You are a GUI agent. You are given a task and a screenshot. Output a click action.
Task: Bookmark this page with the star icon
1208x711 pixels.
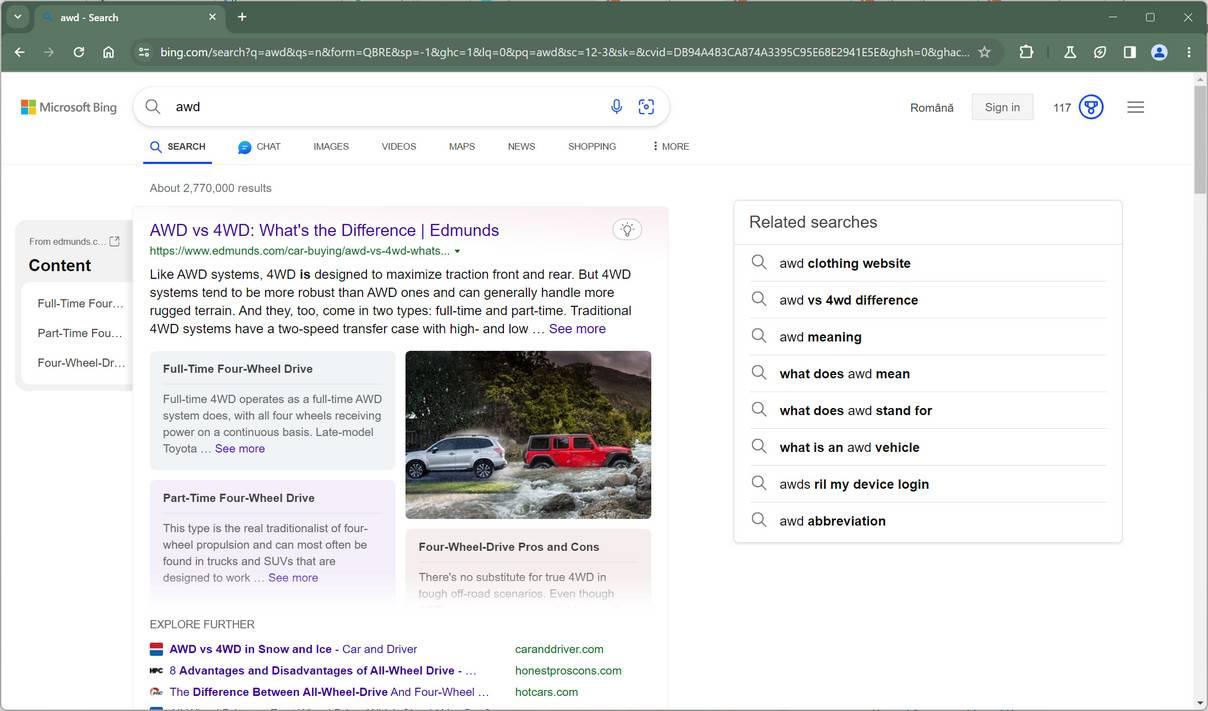tap(984, 52)
